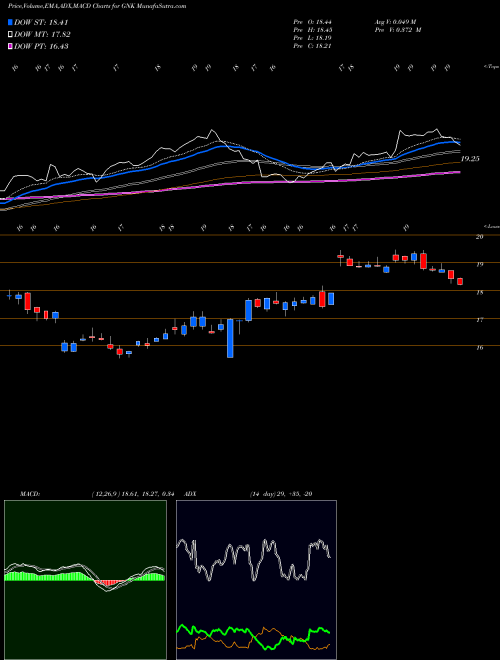Screen dimensions: 500x660
Task: Click the tall blue candlestick near 16
Action: 230,338
